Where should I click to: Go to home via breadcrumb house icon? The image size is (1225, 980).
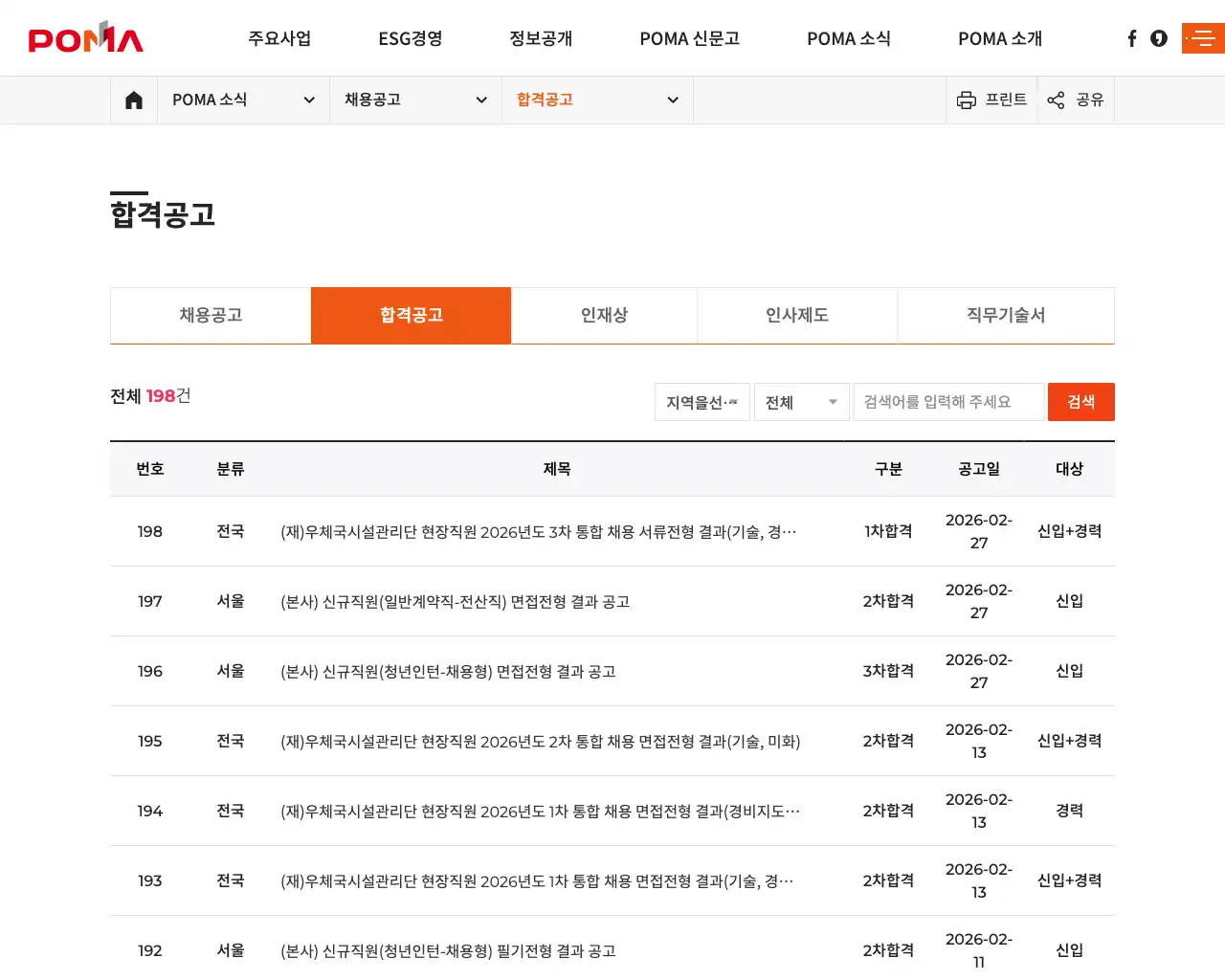(134, 100)
